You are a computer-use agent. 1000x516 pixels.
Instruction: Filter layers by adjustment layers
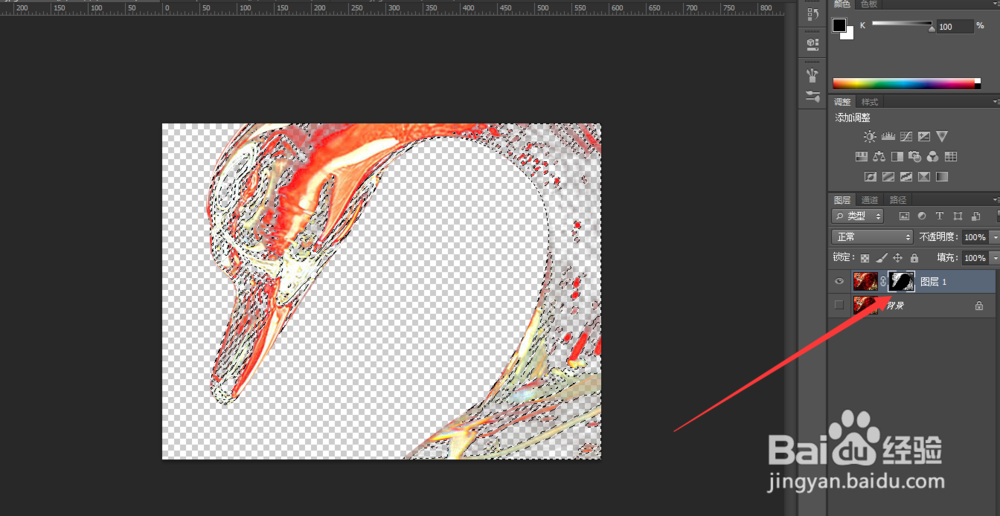(922, 216)
